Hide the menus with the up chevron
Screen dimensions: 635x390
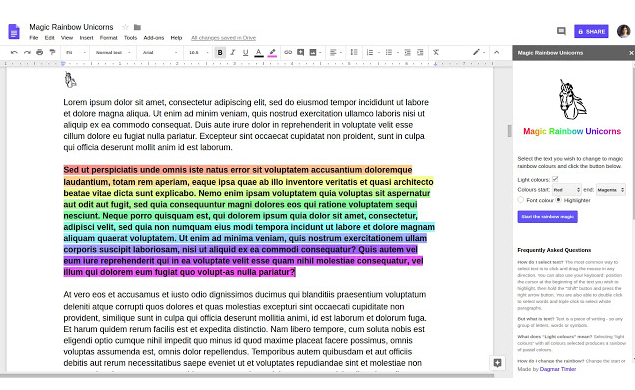pyautogui.click(x=496, y=52)
